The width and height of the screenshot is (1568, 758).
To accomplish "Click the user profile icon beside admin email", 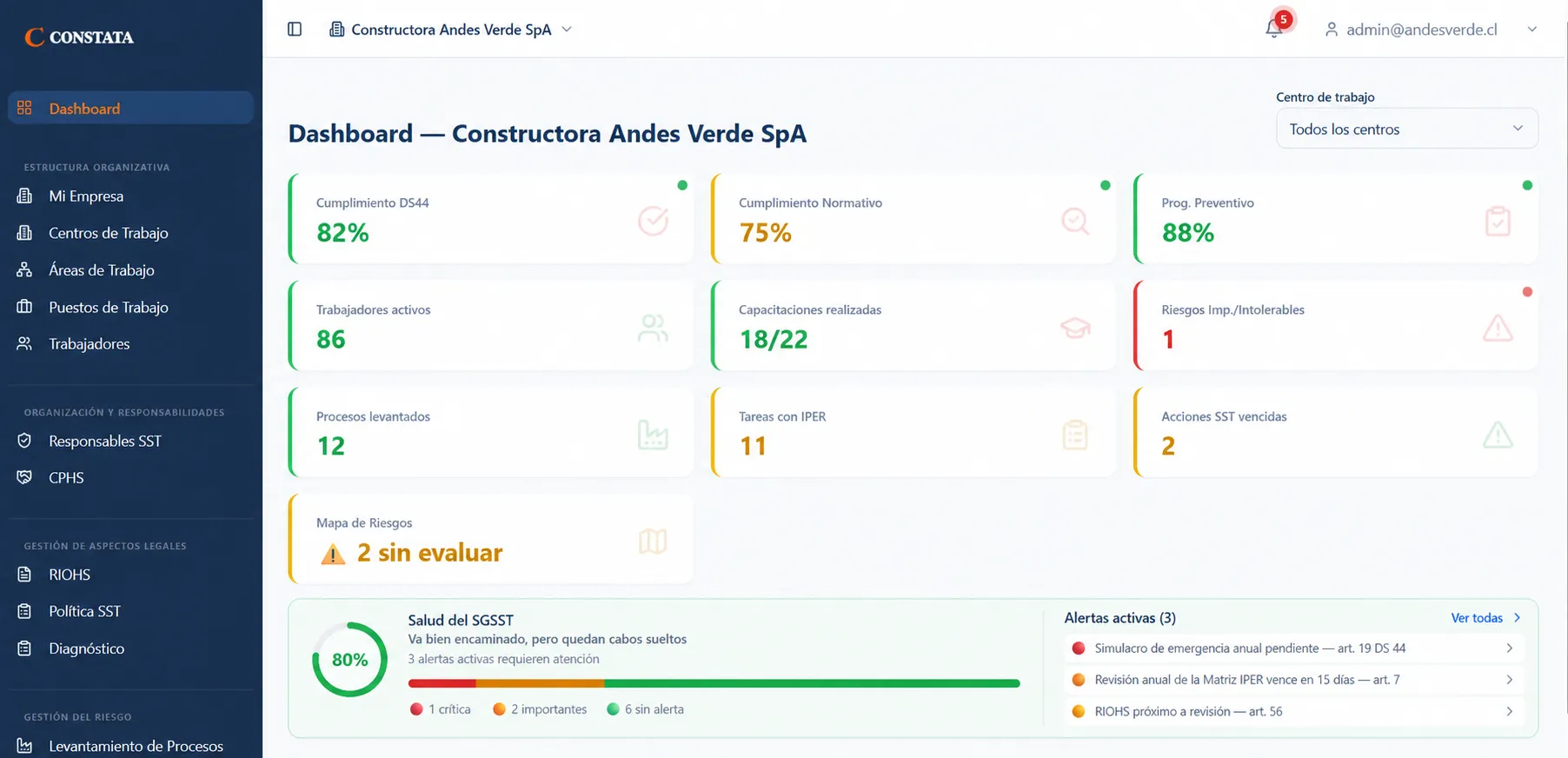I will [1331, 30].
